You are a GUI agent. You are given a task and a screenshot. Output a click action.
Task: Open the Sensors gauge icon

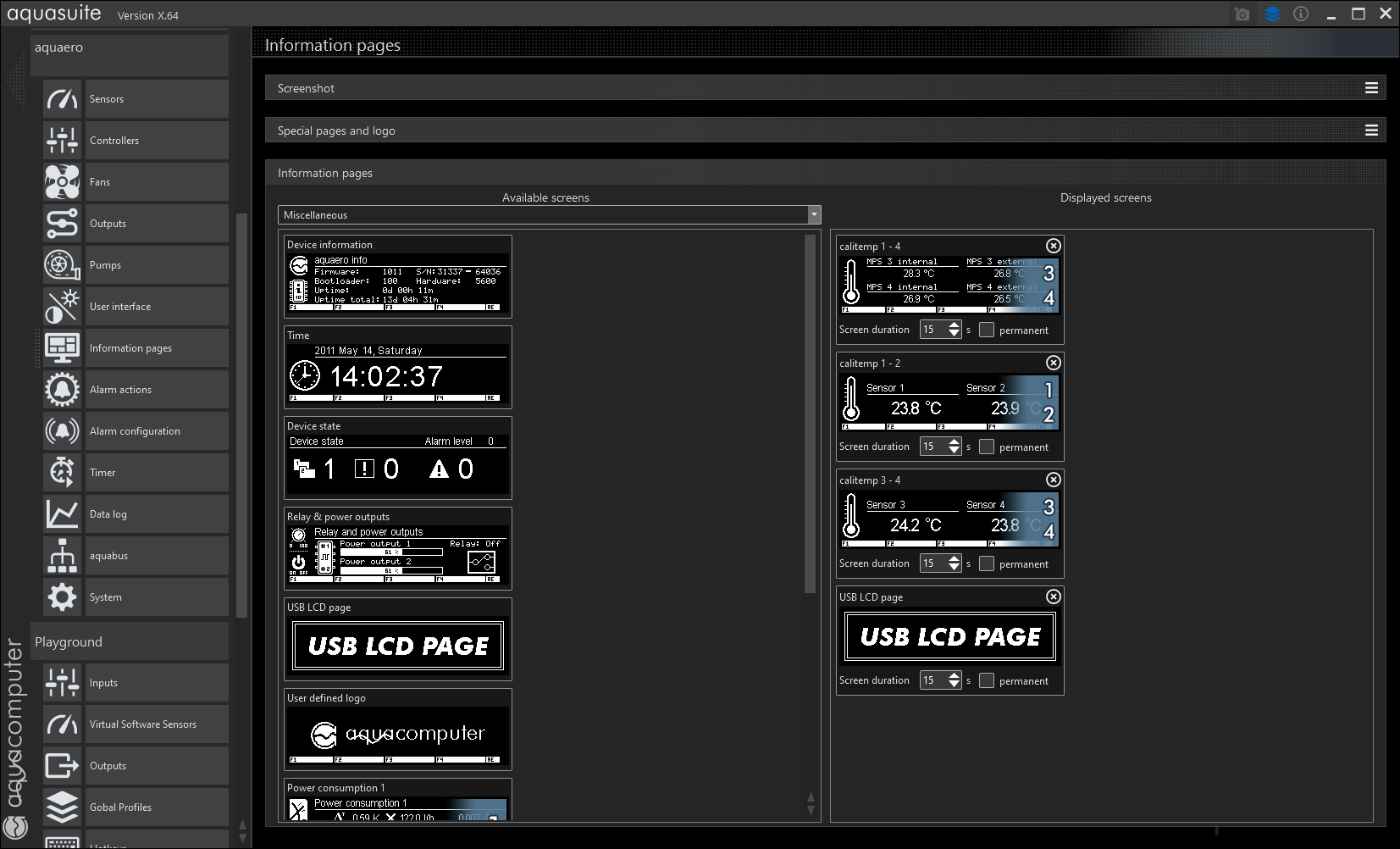(62, 99)
